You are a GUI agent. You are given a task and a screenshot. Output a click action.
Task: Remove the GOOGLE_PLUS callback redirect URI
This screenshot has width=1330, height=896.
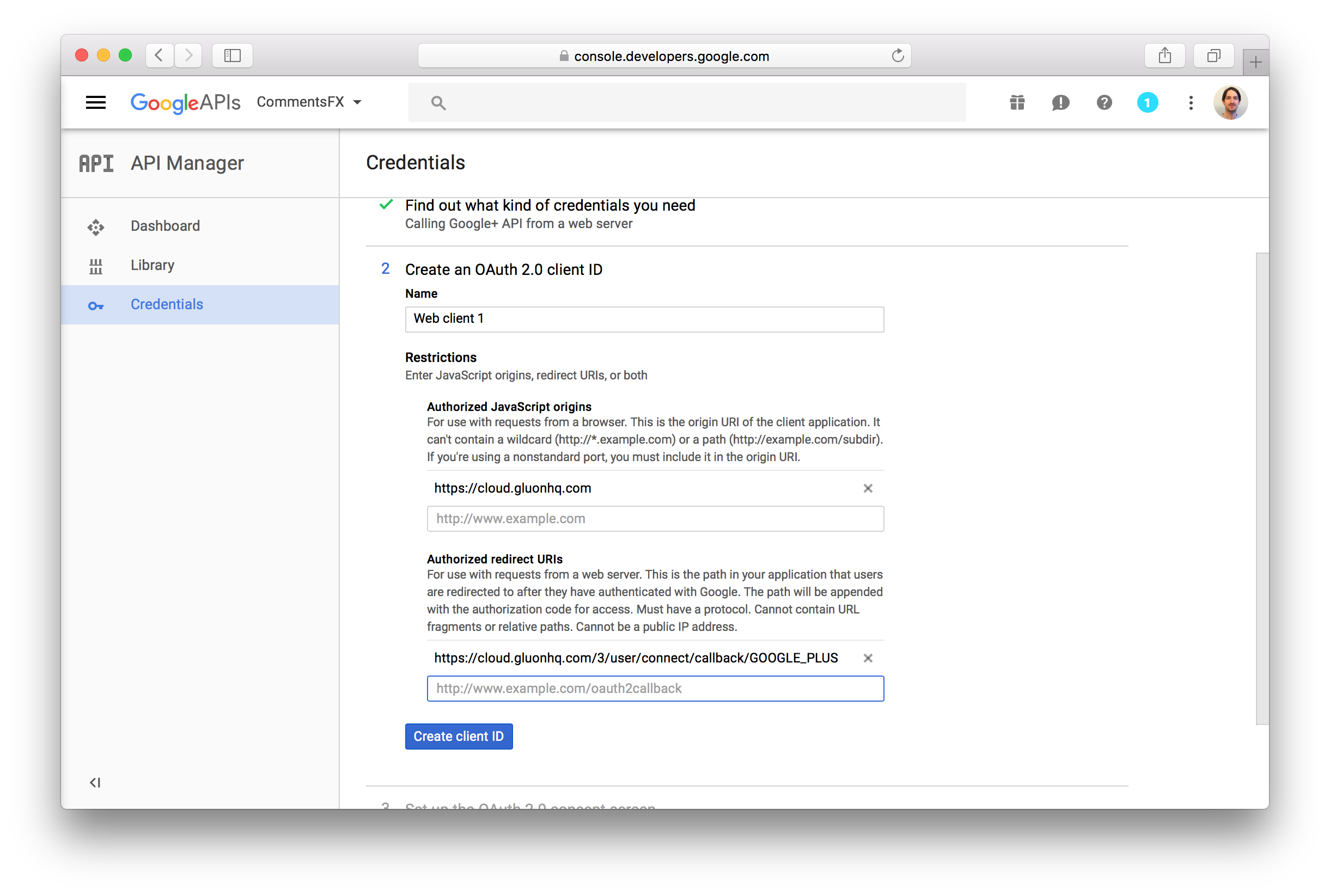867,658
